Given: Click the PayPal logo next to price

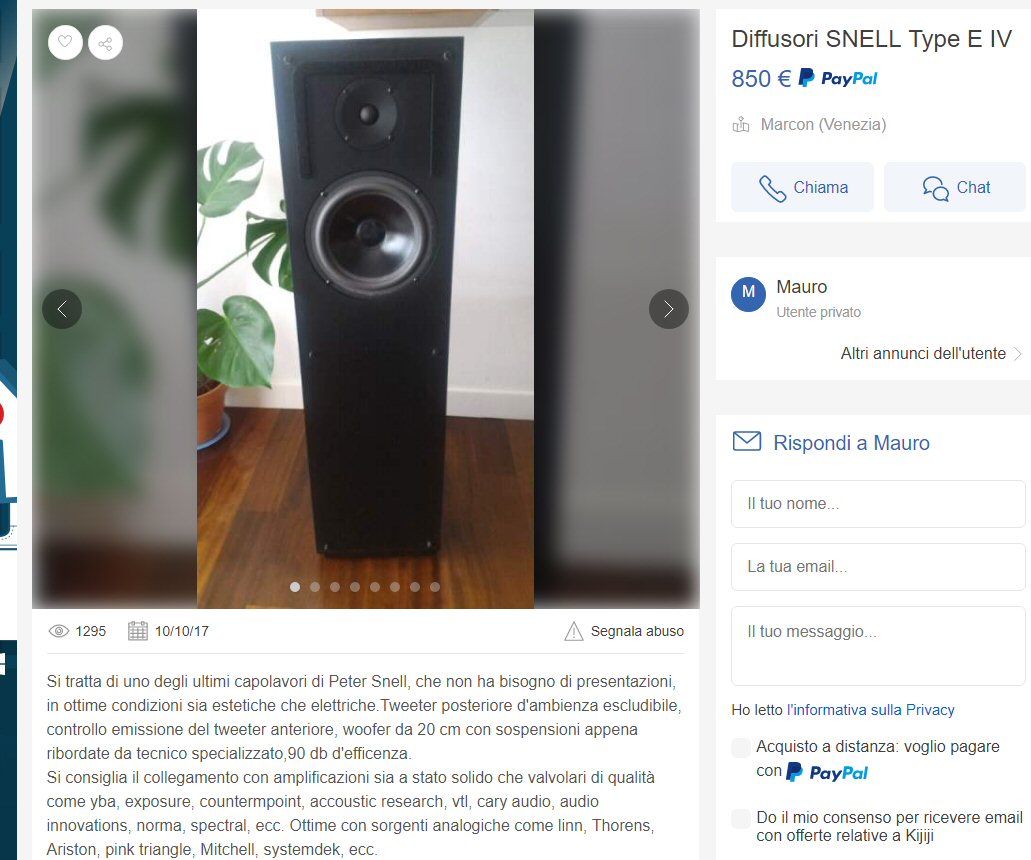Looking at the screenshot, I should point(838,78).
